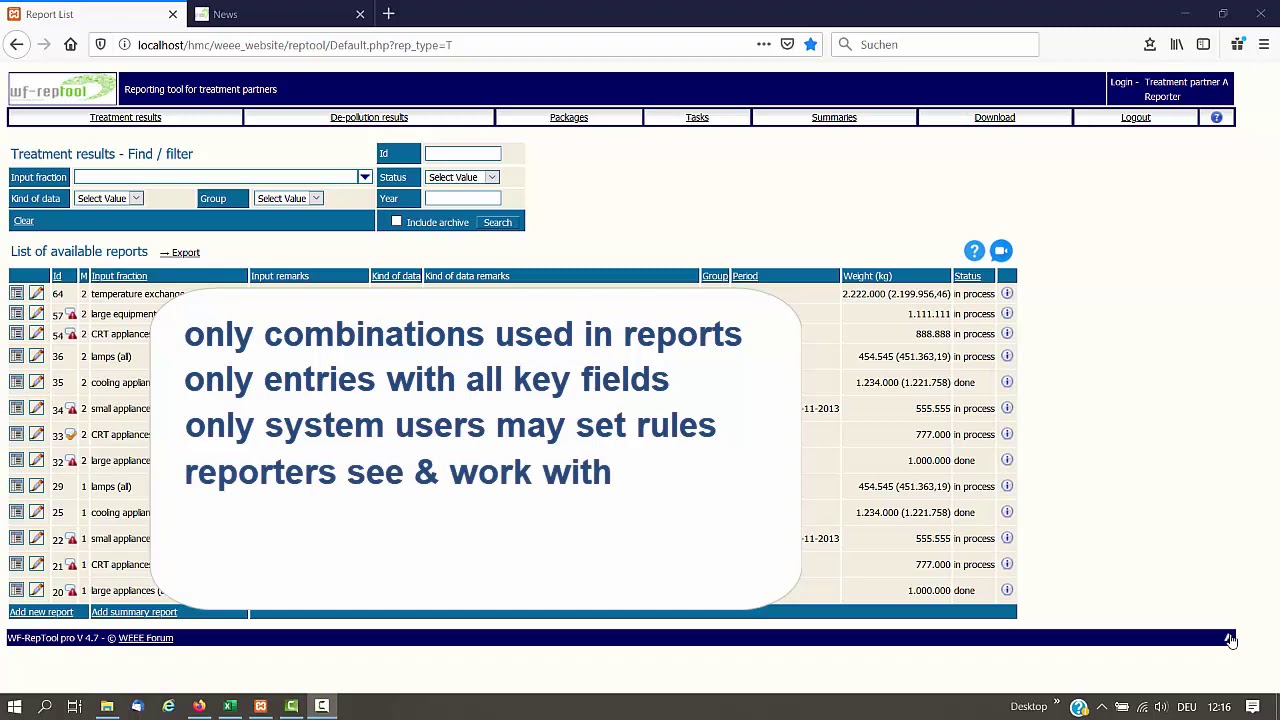Sort by Kind of data column header
The height and width of the screenshot is (720, 1280).
coord(396,276)
